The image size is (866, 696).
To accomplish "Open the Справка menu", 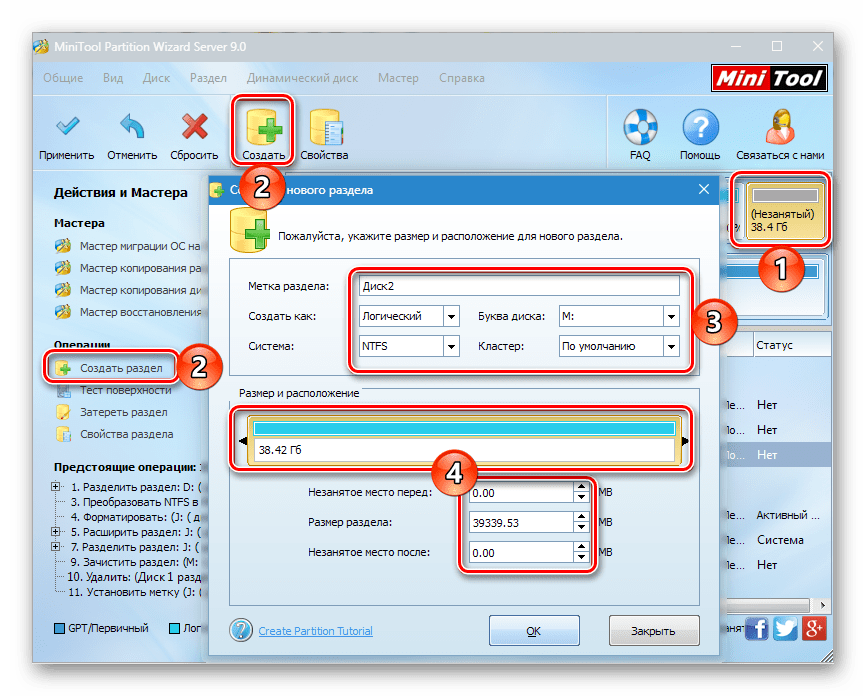I will click(462, 78).
